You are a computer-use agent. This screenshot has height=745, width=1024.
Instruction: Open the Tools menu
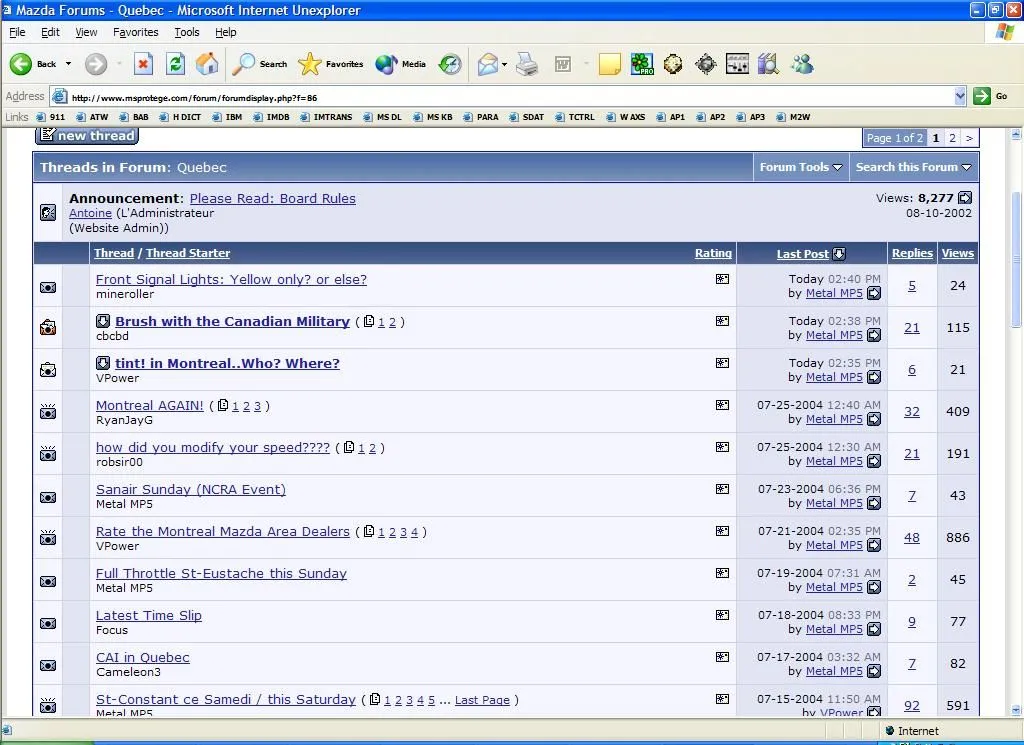pyautogui.click(x=187, y=32)
